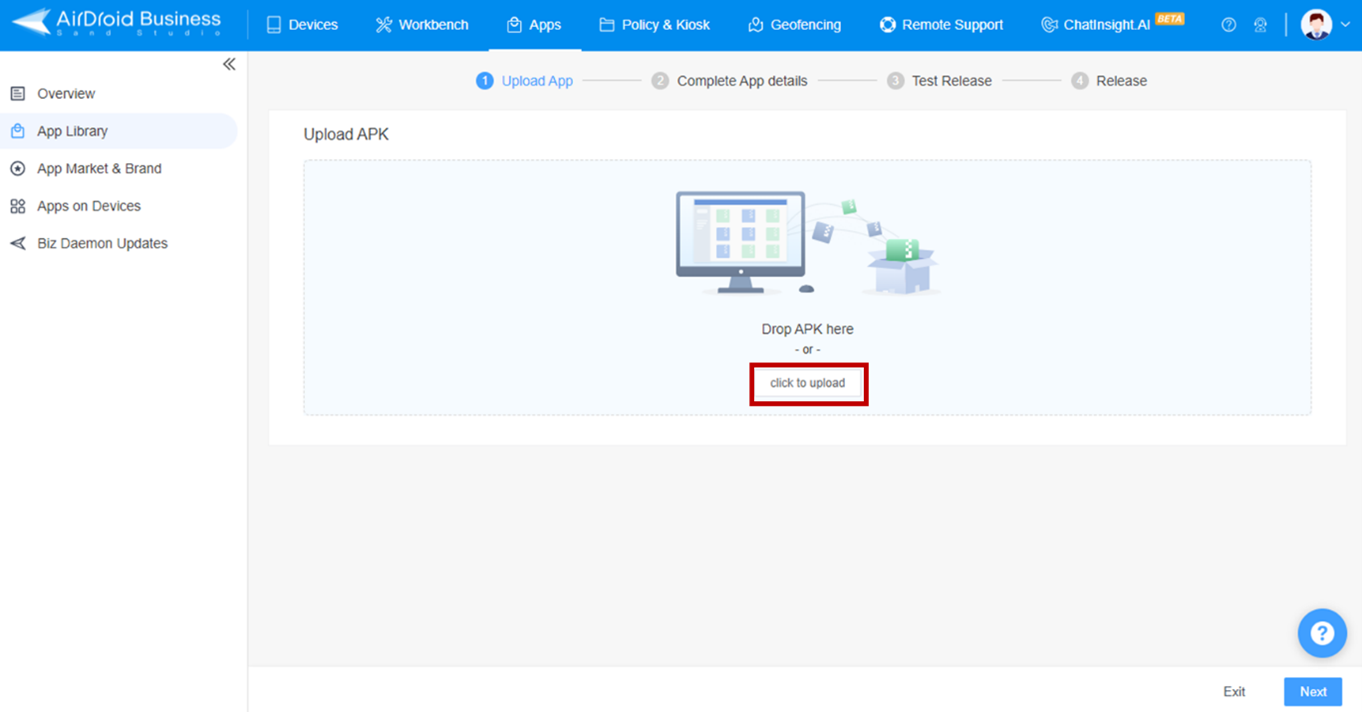Viewport: 1362px width, 712px height.
Task: Open Apps on Devices from sidebar
Action: pyautogui.click(x=89, y=205)
